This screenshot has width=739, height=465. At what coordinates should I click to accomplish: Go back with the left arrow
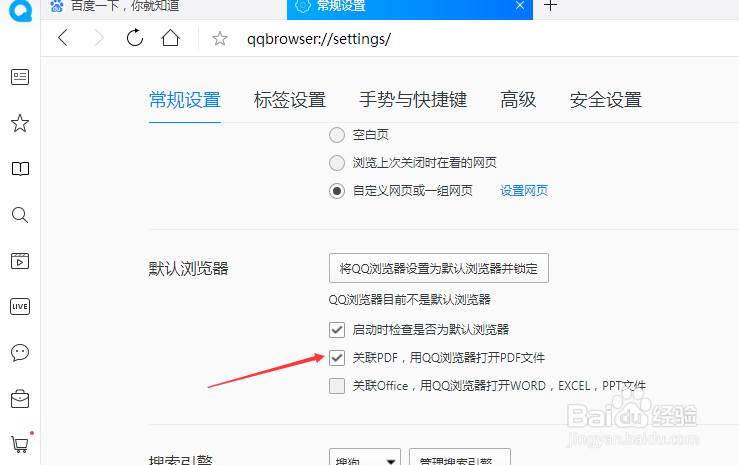63,38
